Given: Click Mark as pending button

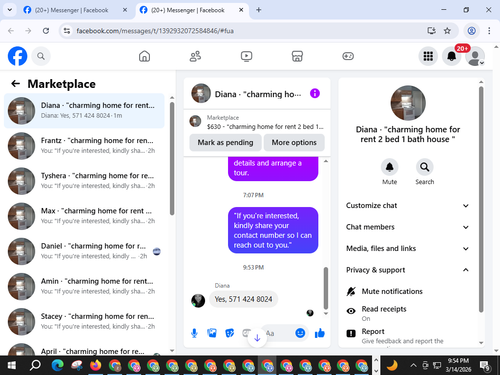Looking at the screenshot, I should (225, 142).
